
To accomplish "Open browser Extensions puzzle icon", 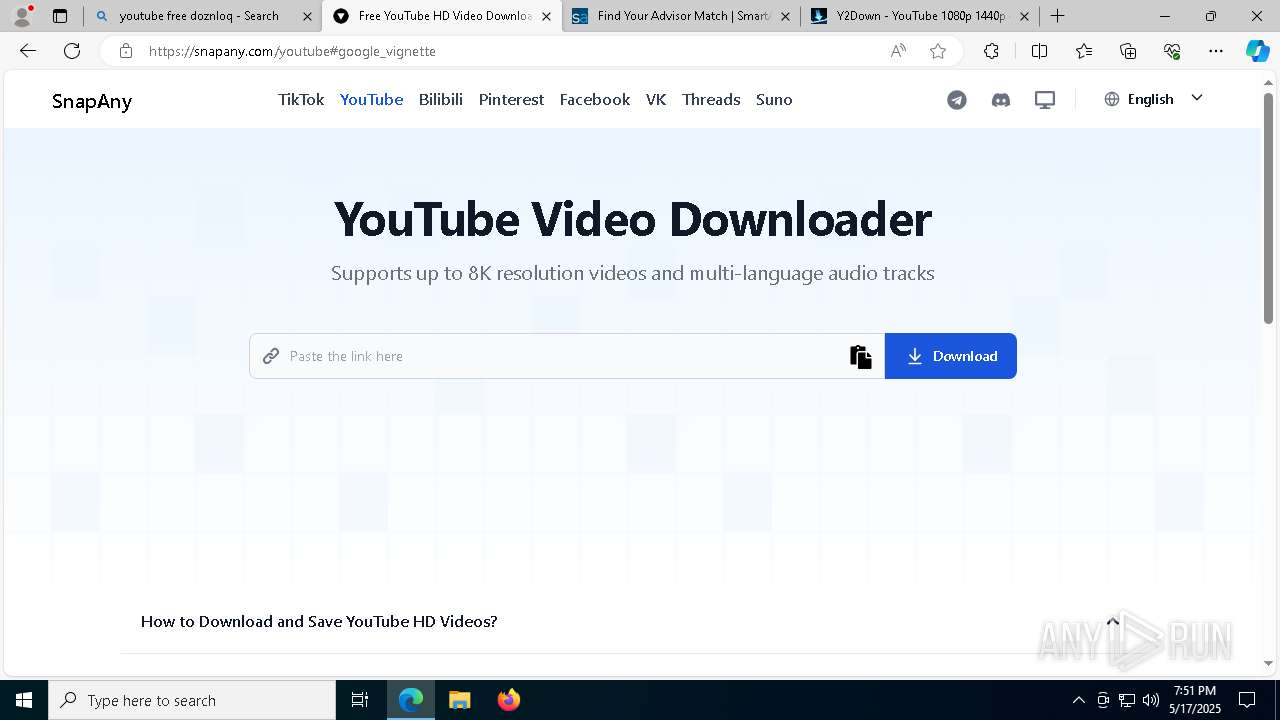I will tap(991, 51).
